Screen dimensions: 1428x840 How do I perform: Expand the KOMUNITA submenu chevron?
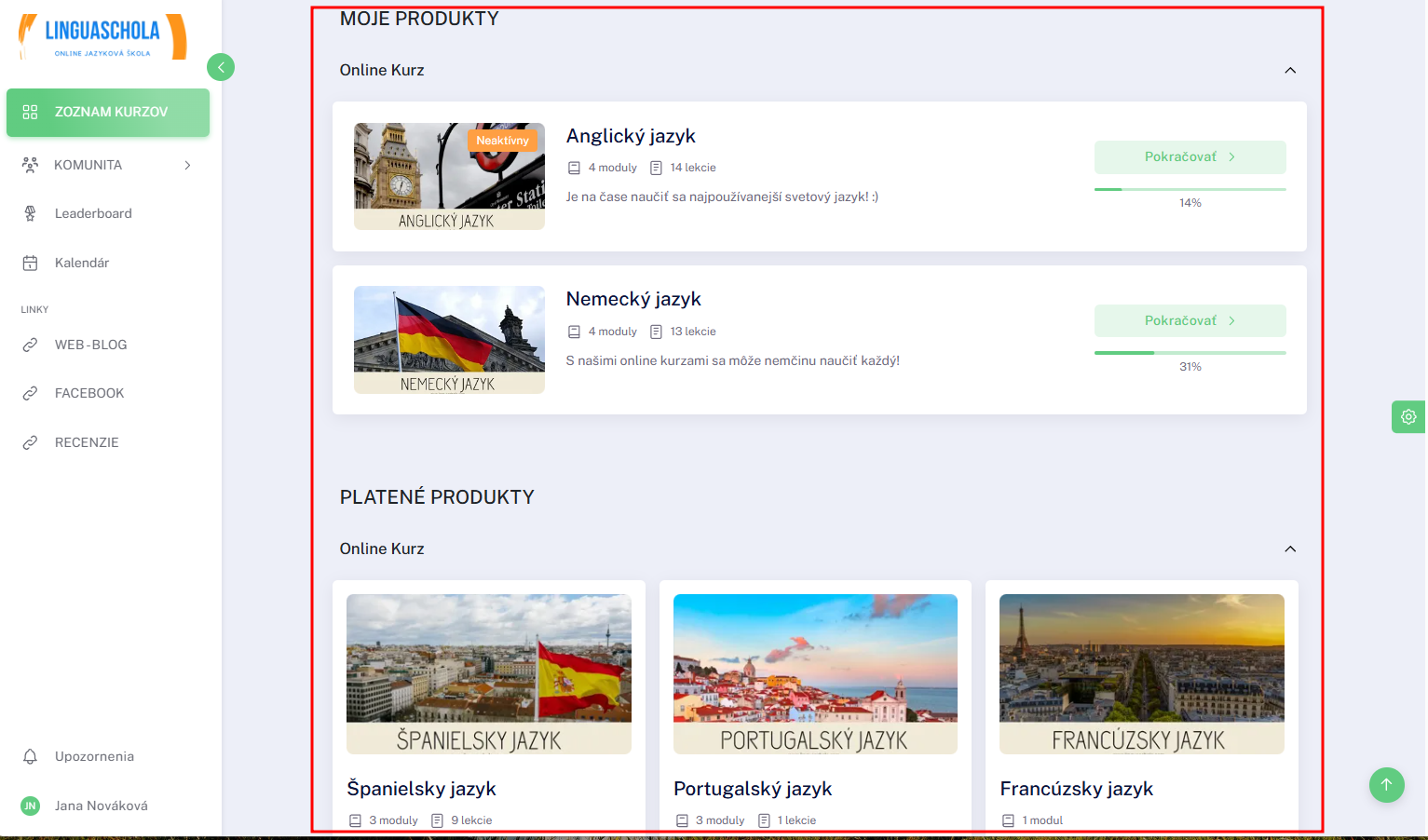[x=187, y=165]
